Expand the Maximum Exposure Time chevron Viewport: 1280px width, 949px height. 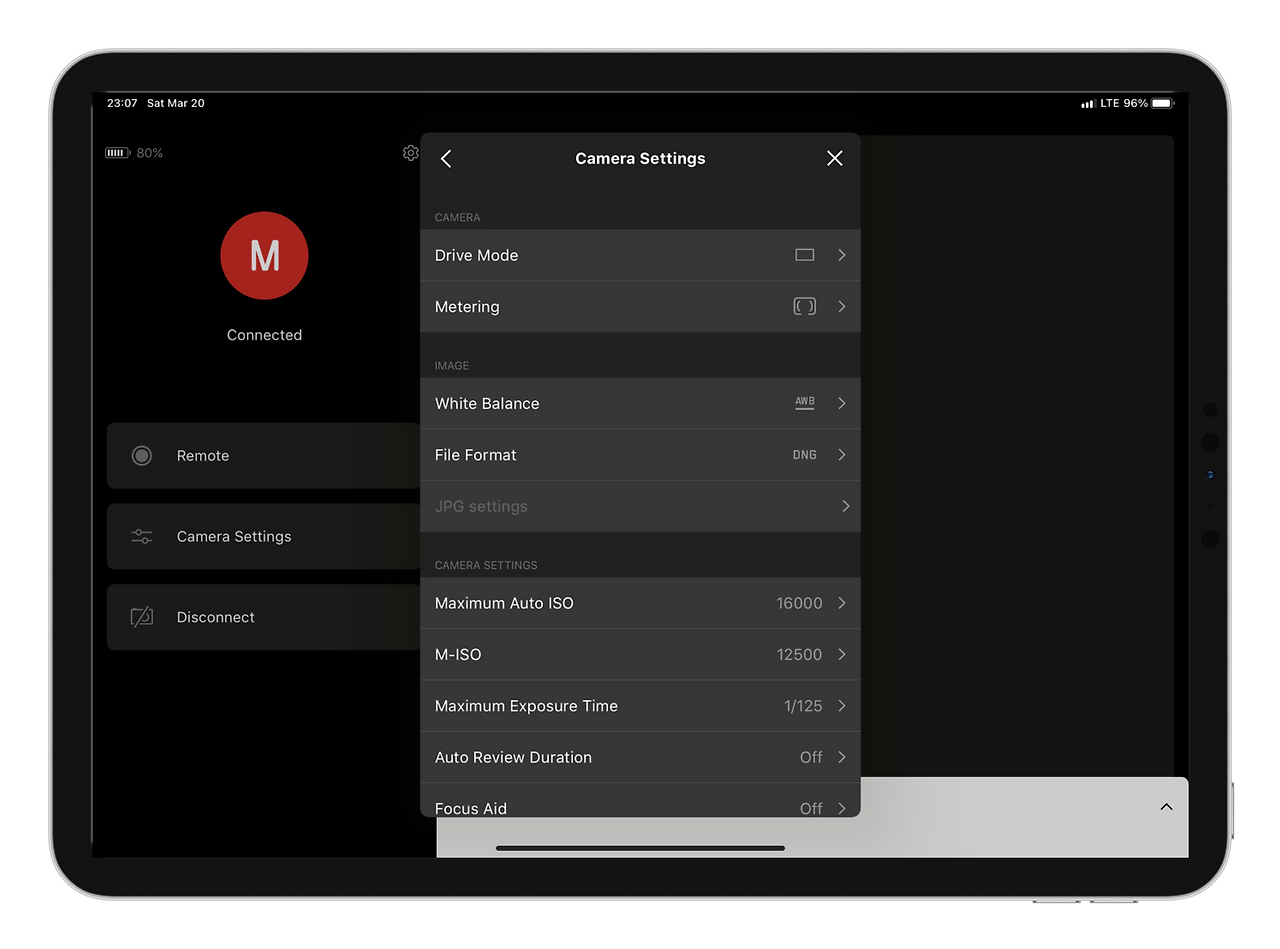click(842, 706)
